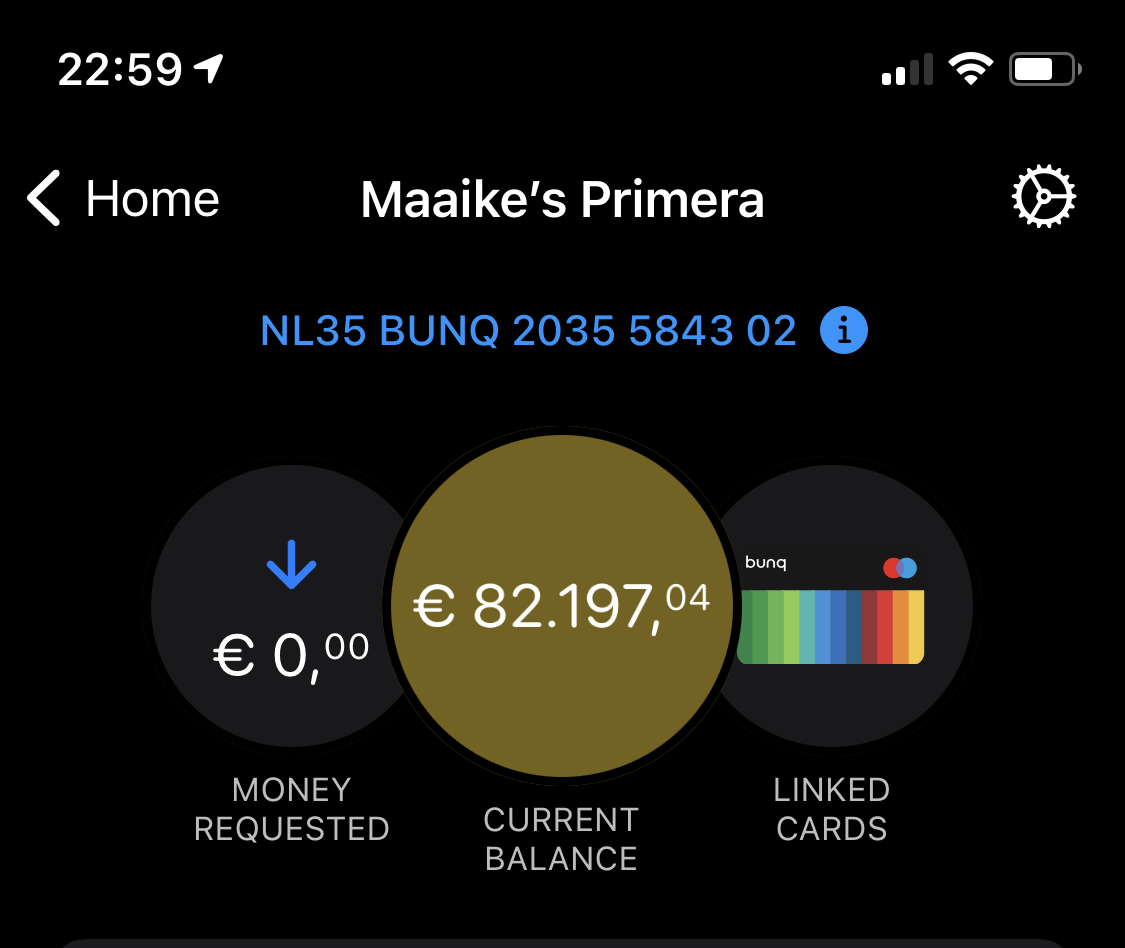Tap the Wi-Fi icon in the status bar

tap(970, 67)
